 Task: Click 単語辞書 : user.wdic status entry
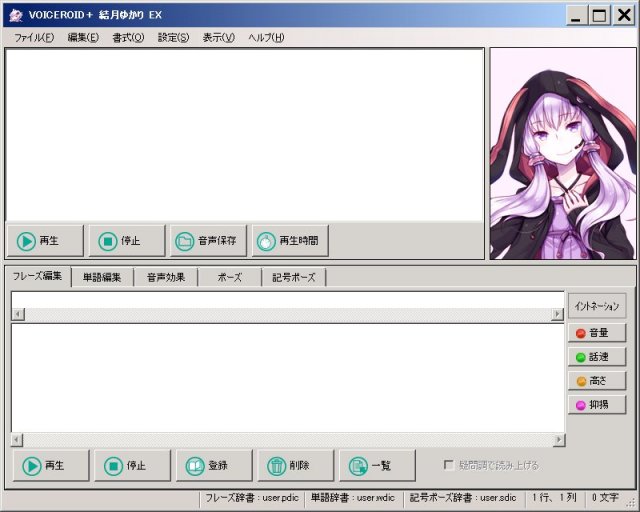click(353, 498)
